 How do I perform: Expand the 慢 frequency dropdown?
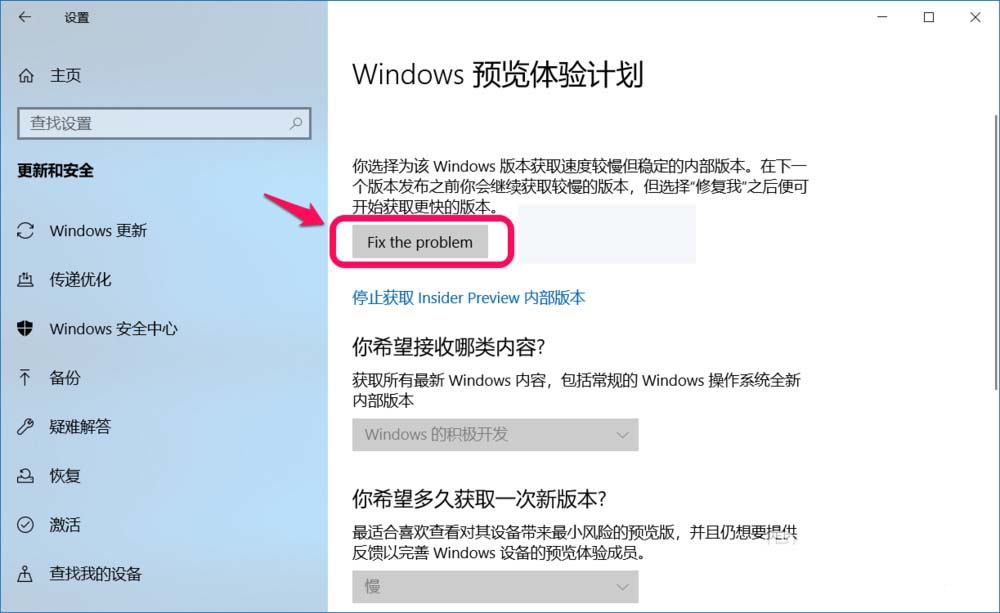(495, 586)
